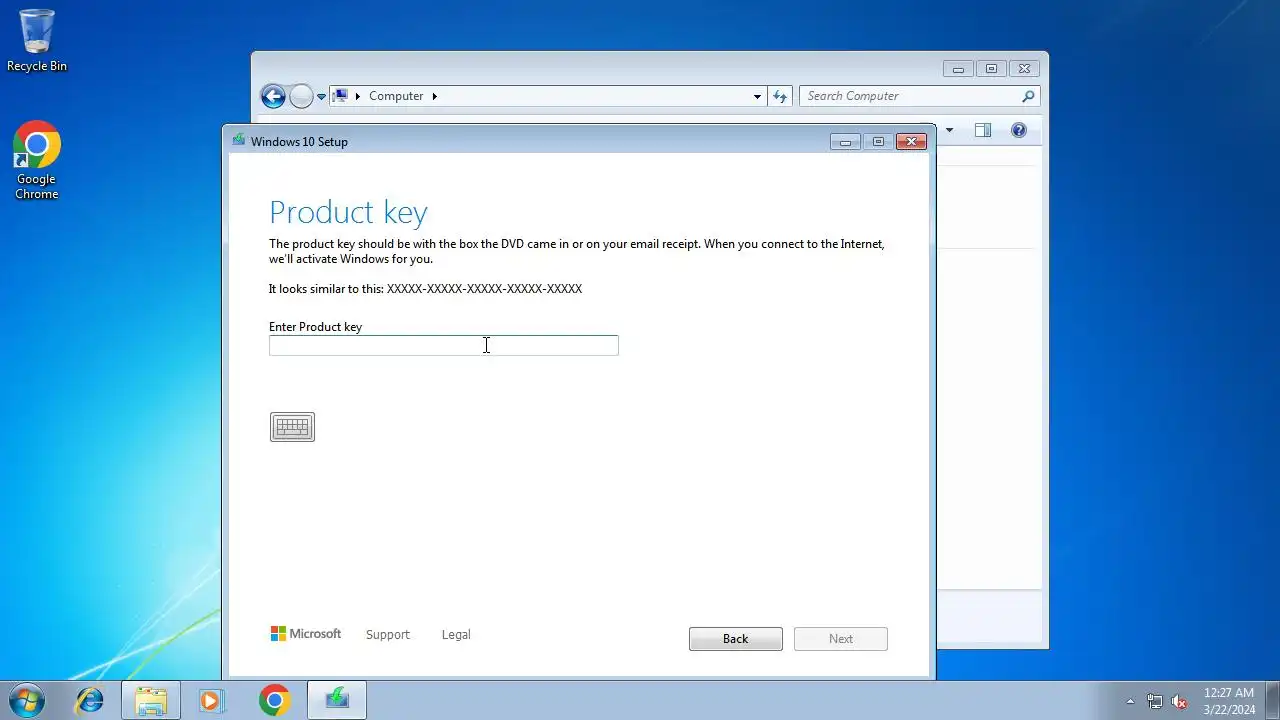
Task: Minimize the Windows 10 Setup window
Action: pos(845,142)
